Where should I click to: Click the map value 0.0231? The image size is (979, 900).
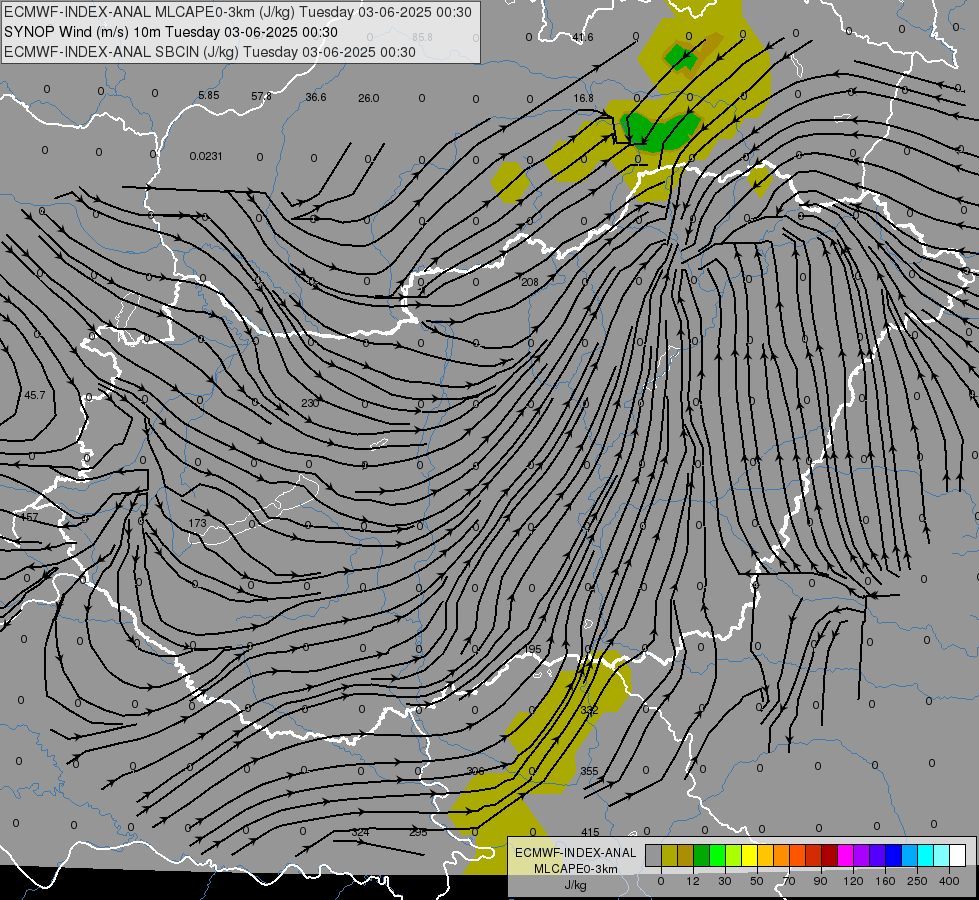click(206, 156)
